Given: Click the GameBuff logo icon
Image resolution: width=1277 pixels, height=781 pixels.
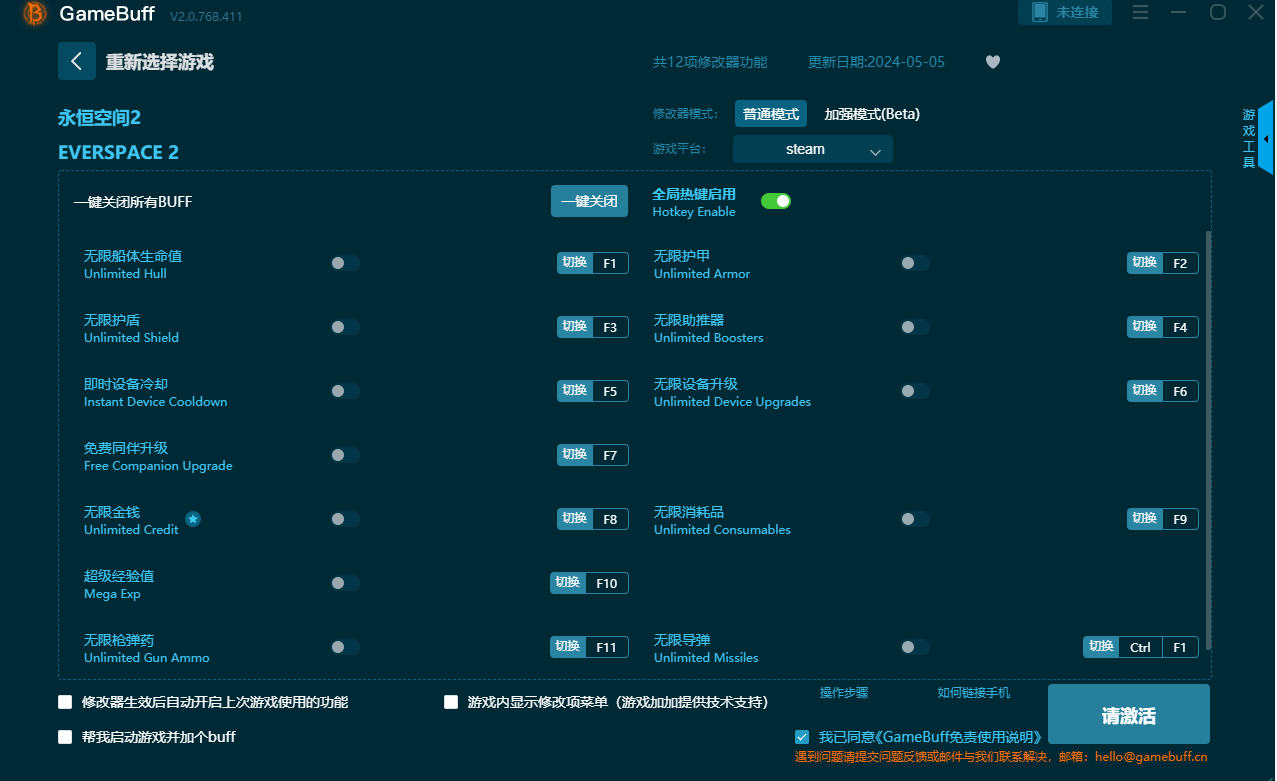Looking at the screenshot, I should [x=35, y=14].
